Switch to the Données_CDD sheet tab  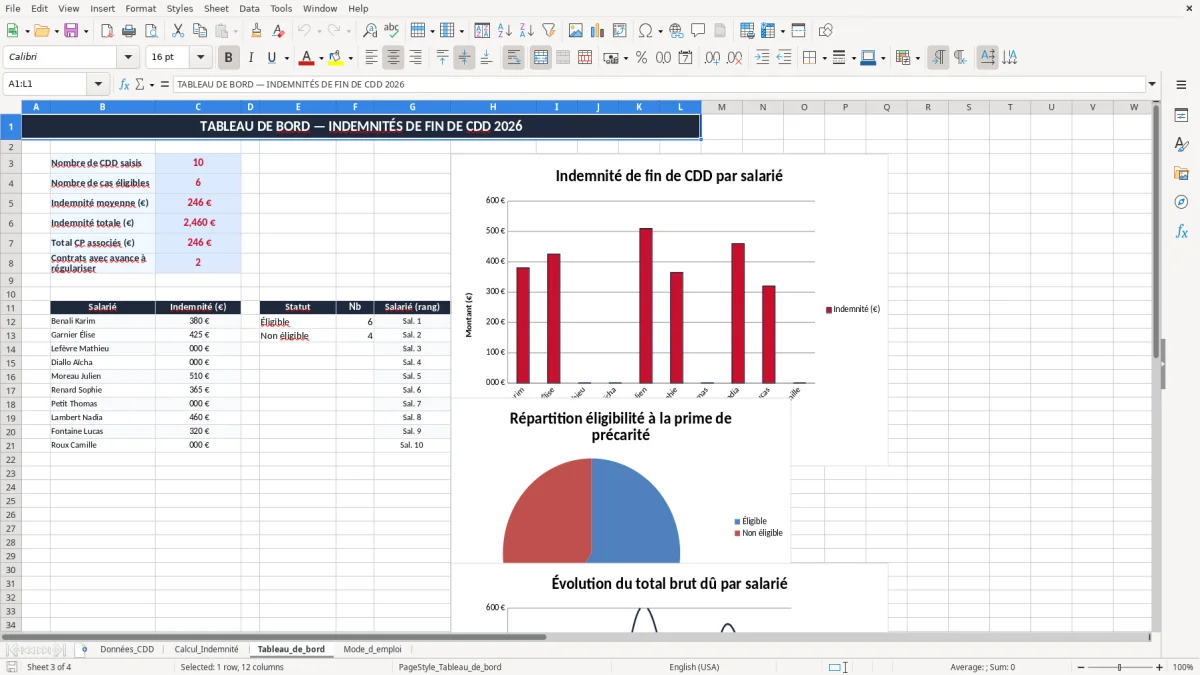tap(127, 649)
